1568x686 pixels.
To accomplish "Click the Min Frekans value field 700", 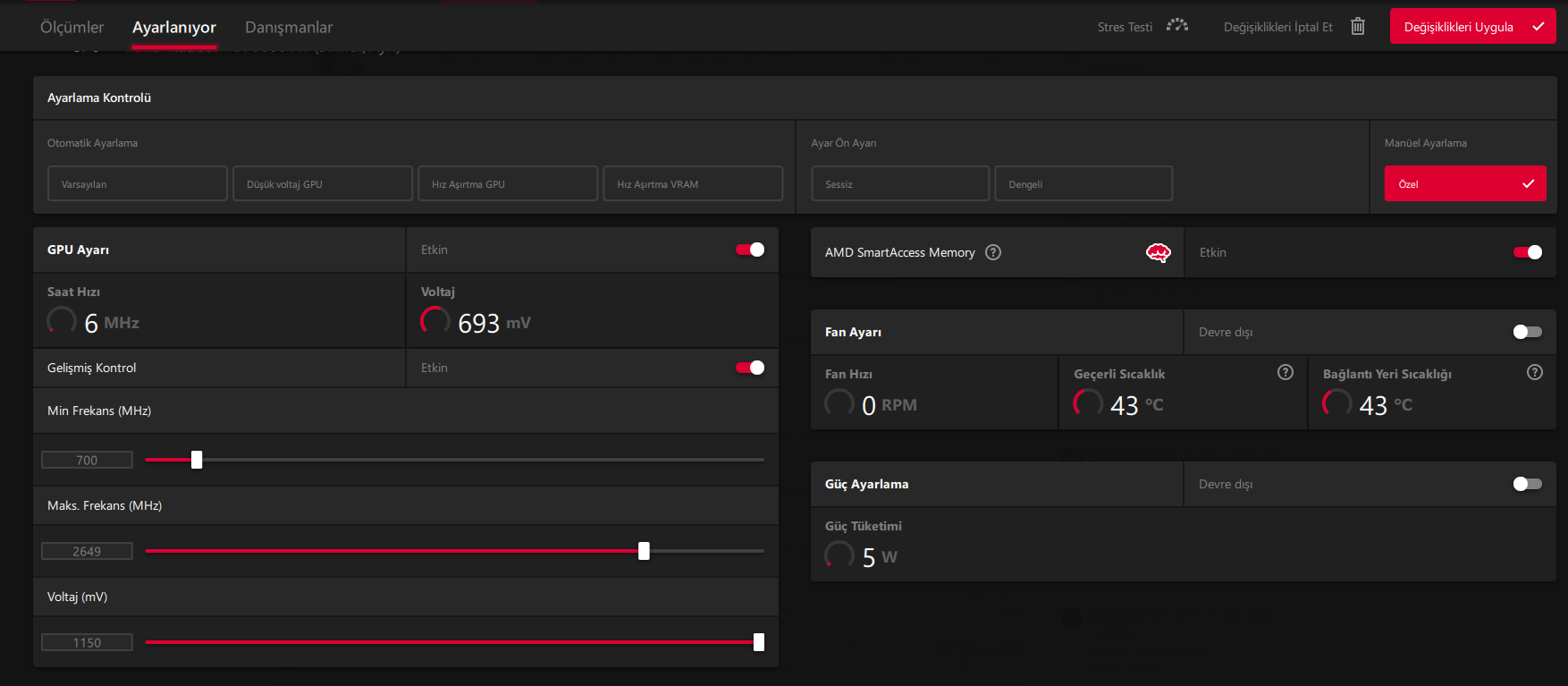I will pos(87,460).
